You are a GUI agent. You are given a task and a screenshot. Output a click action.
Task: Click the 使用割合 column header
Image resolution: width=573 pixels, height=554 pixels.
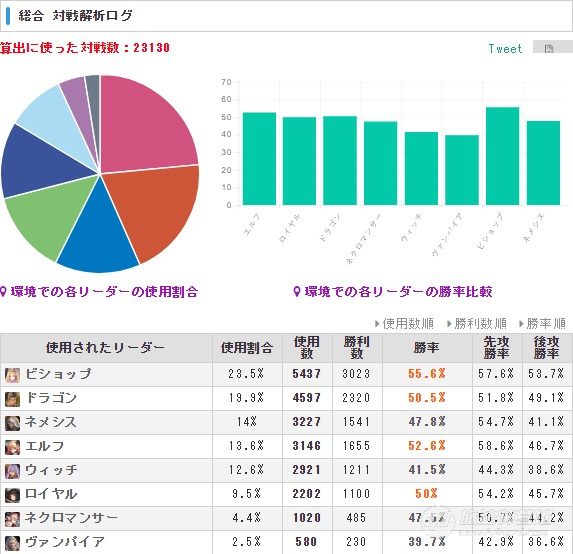click(x=247, y=348)
